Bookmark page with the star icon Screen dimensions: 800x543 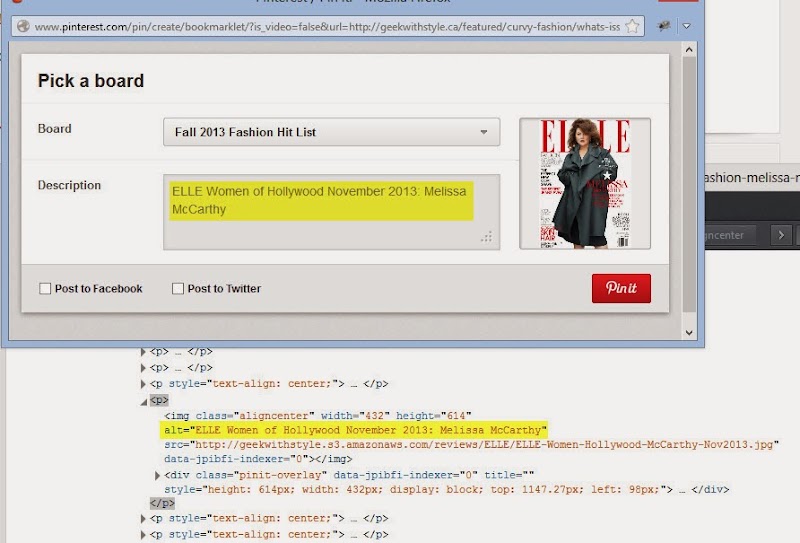click(x=632, y=26)
